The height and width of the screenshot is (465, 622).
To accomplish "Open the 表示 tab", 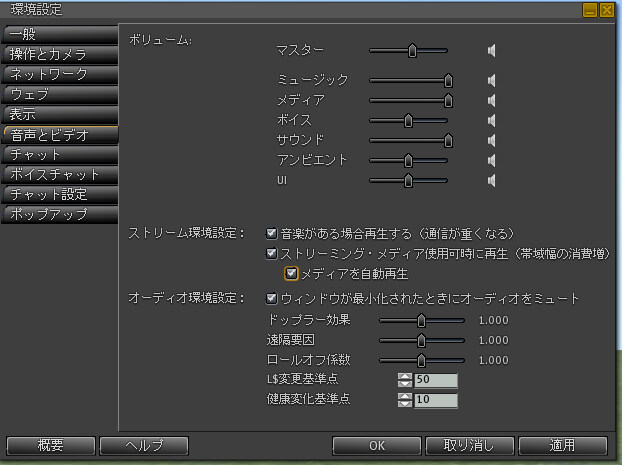I will click(x=60, y=114).
